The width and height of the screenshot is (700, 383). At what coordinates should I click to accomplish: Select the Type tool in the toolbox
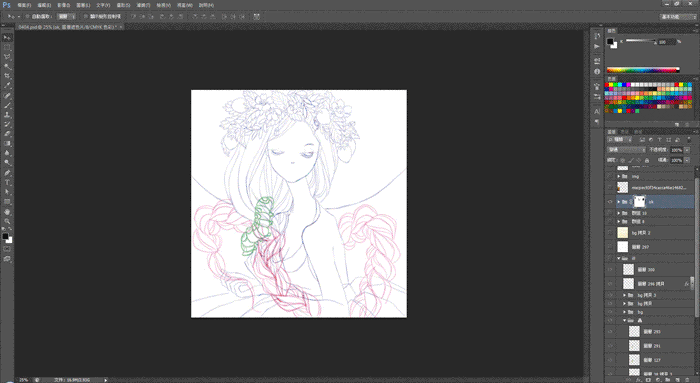pos(7,183)
